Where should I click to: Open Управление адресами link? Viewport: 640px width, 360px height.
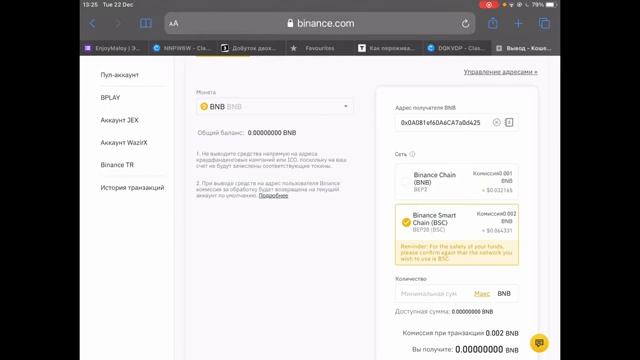tap(500, 72)
